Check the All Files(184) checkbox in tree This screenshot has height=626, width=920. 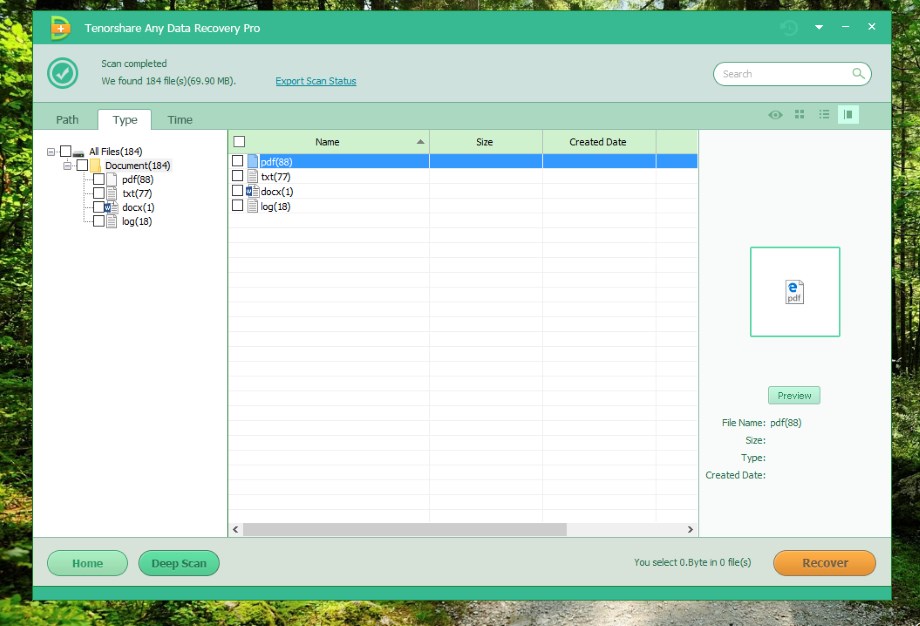coord(66,152)
